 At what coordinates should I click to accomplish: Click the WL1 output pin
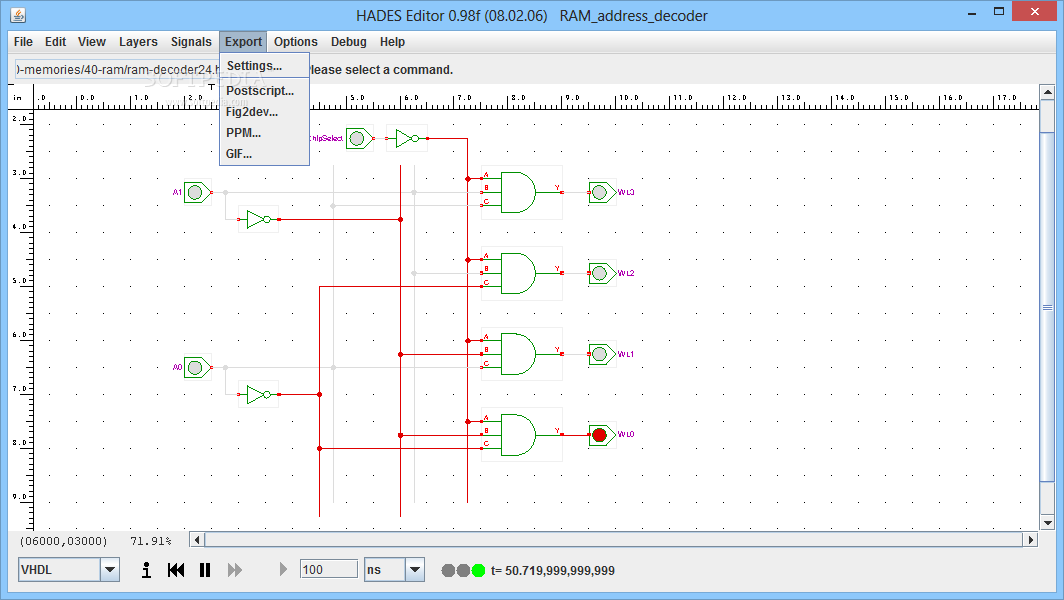coord(601,354)
